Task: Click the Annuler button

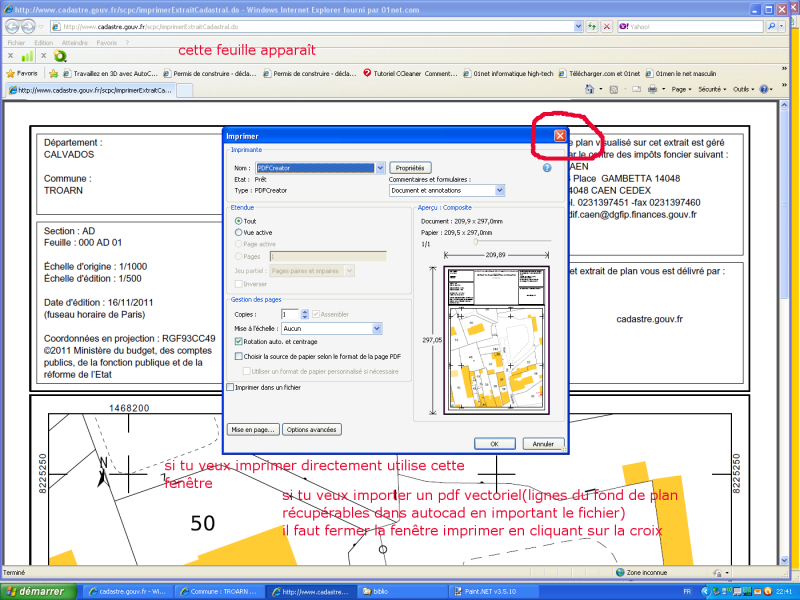Action: (543, 444)
